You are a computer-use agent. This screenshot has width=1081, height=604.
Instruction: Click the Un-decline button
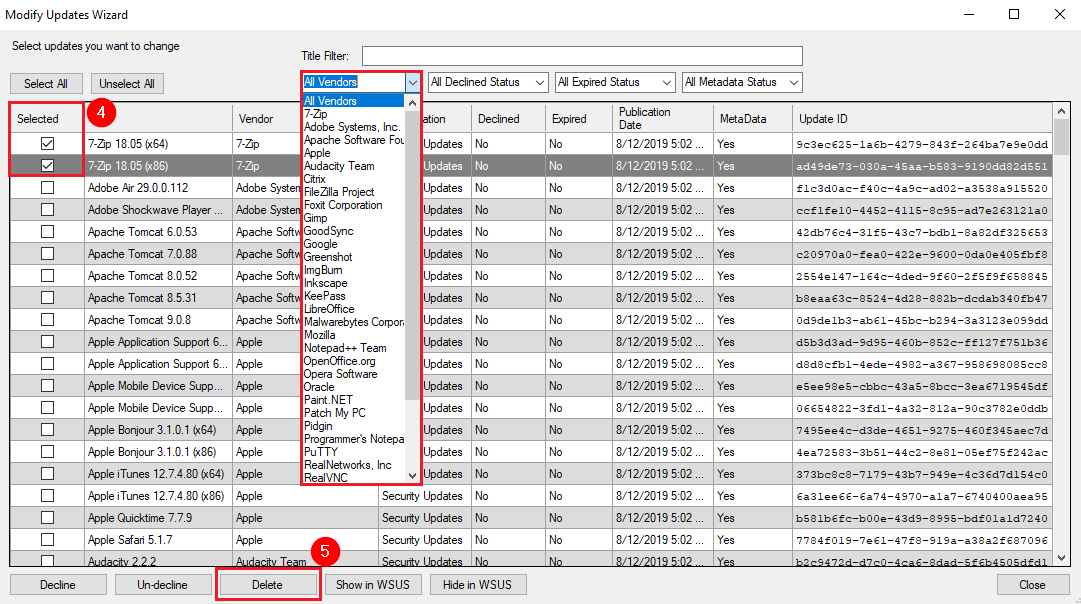tap(162, 585)
